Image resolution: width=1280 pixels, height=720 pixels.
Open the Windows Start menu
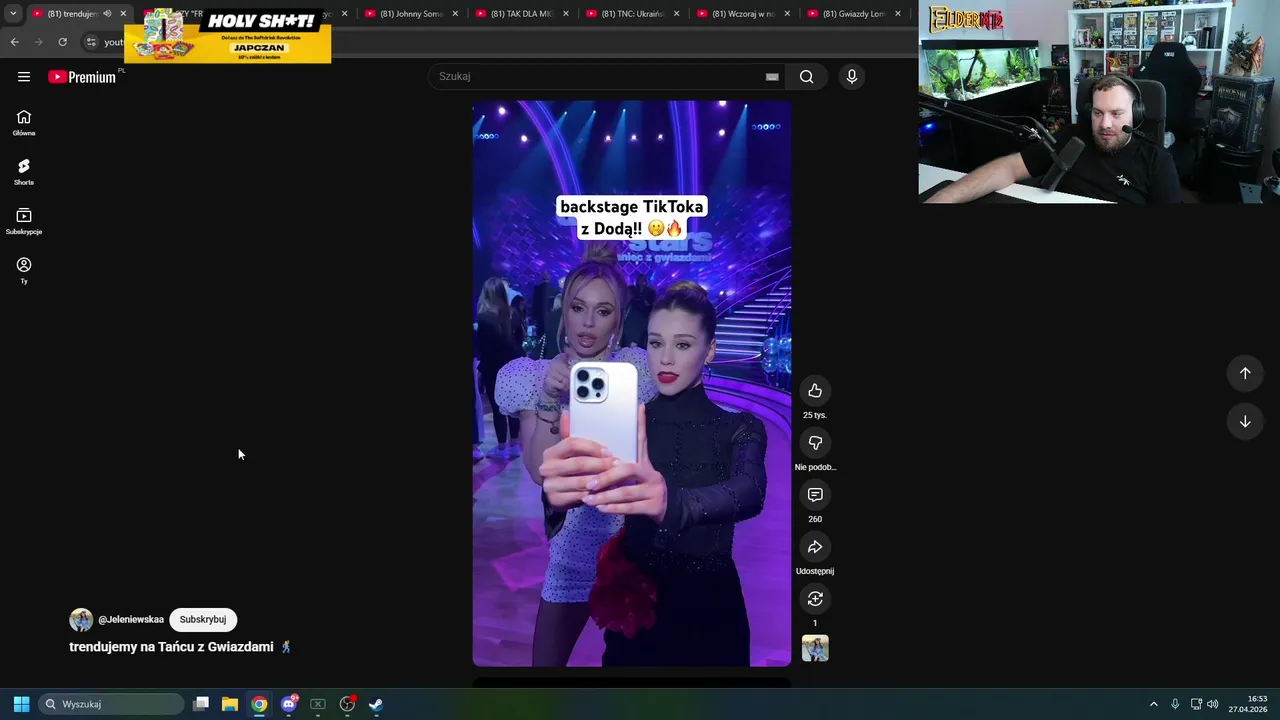coord(21,704)
